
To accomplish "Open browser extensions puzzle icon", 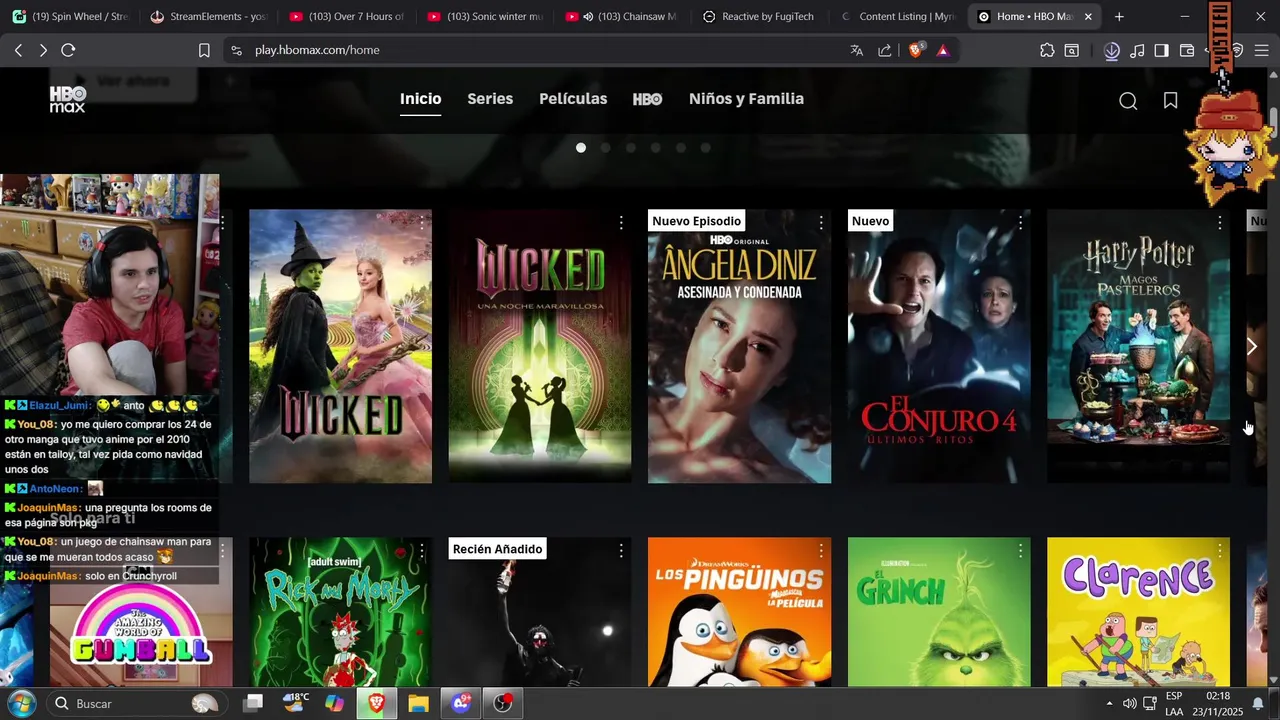I will pyautogui.click(x=1047, y=50).
